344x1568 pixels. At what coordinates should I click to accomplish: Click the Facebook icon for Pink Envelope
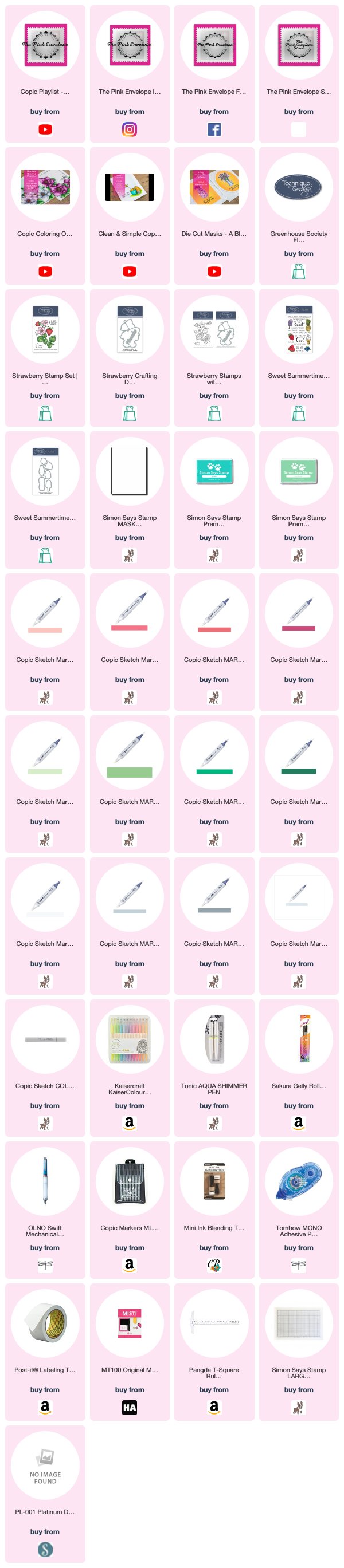(x=214, y=129)
